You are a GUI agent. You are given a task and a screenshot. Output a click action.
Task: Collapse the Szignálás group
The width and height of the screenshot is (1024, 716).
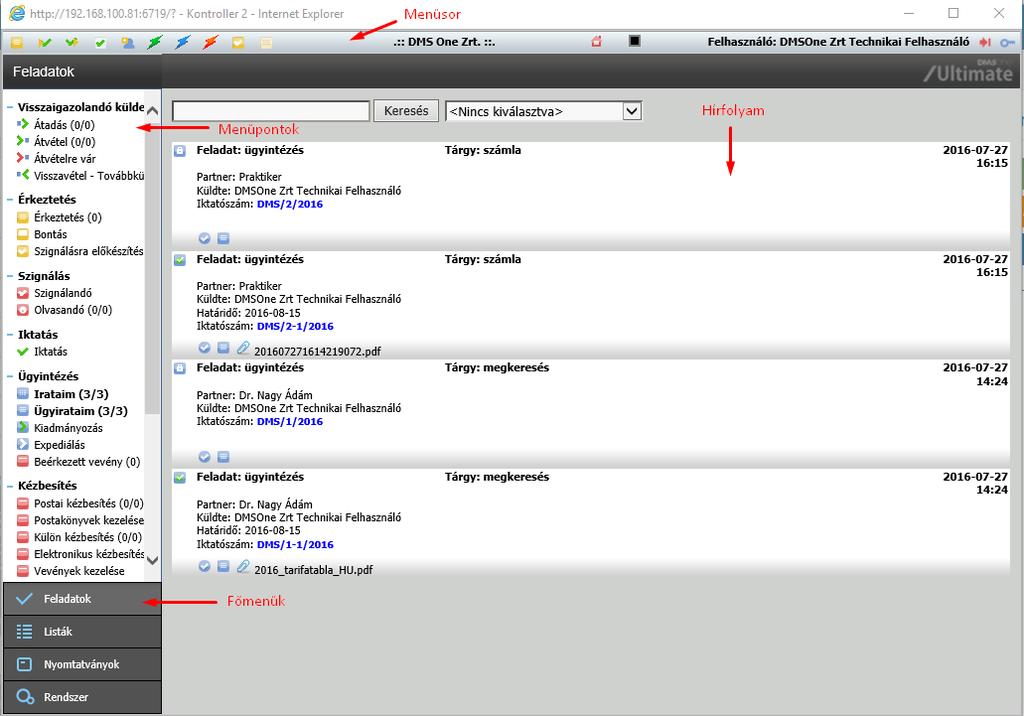[10, 276]
